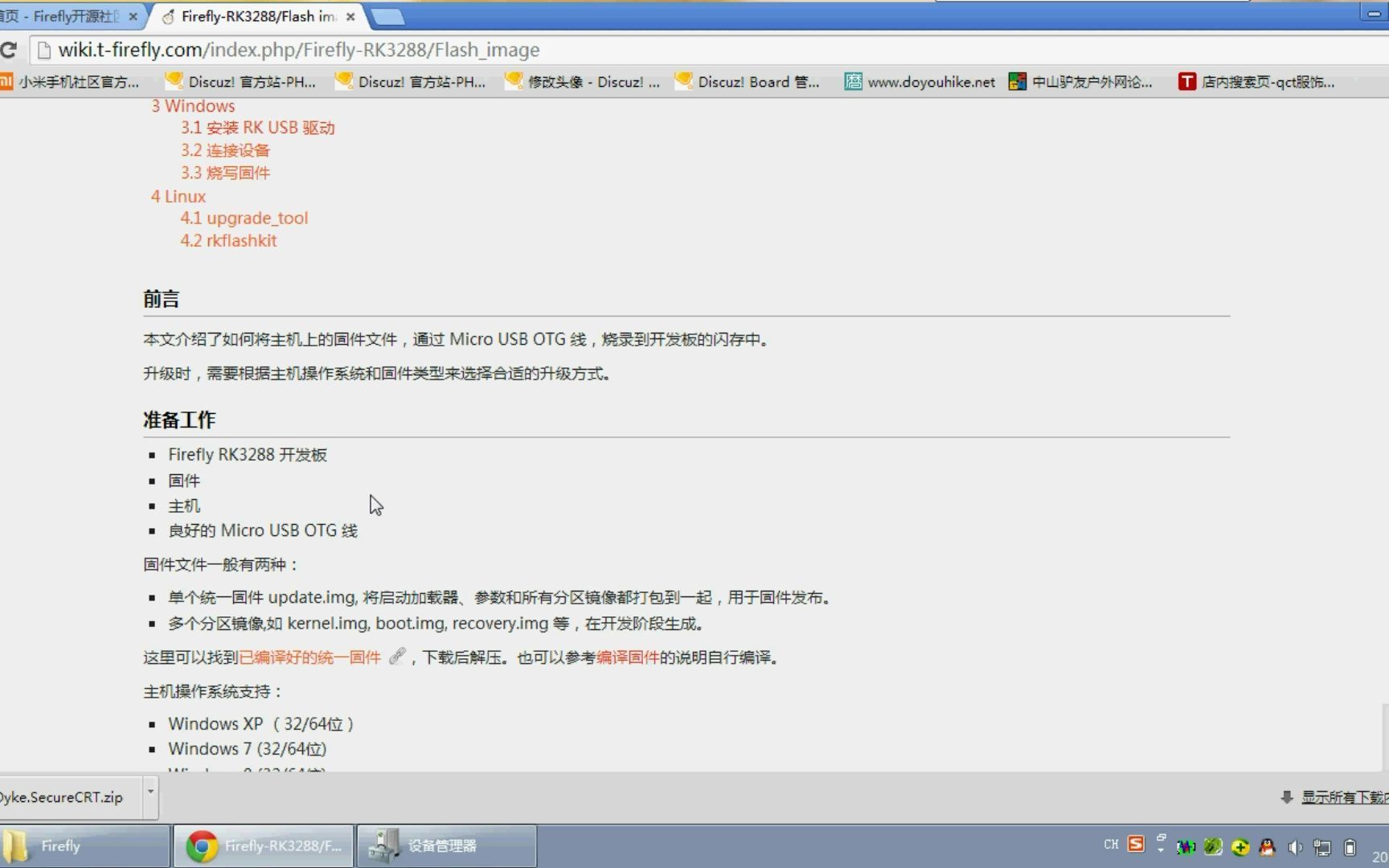Open downloaded Dyke.SecureCRT.zip item
The image size is (1389, 868).
71,797
